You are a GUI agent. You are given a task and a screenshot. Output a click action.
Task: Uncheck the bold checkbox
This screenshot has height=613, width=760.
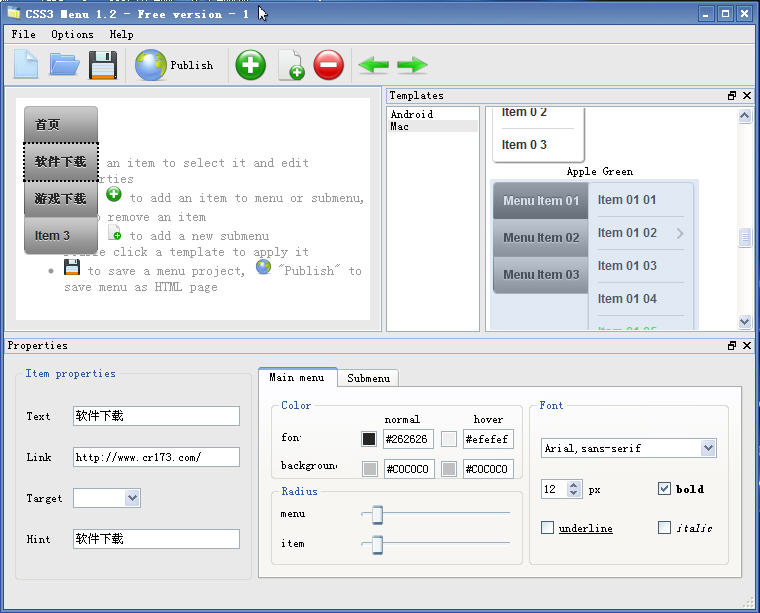click(x=664, y=489)
